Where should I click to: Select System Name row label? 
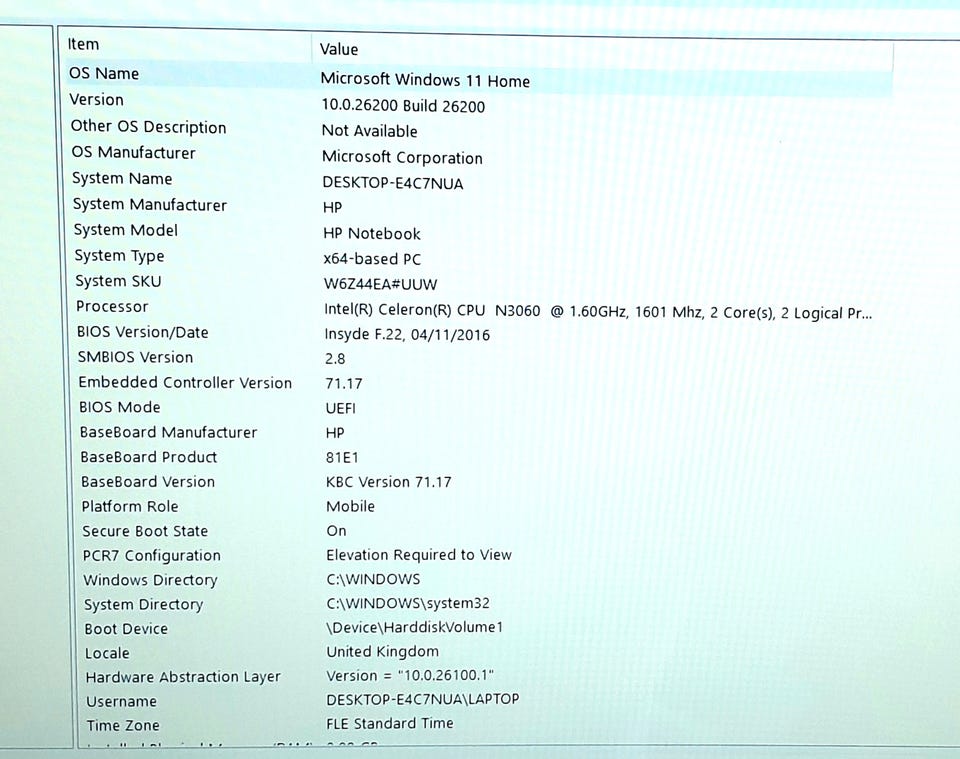[122, 178]
